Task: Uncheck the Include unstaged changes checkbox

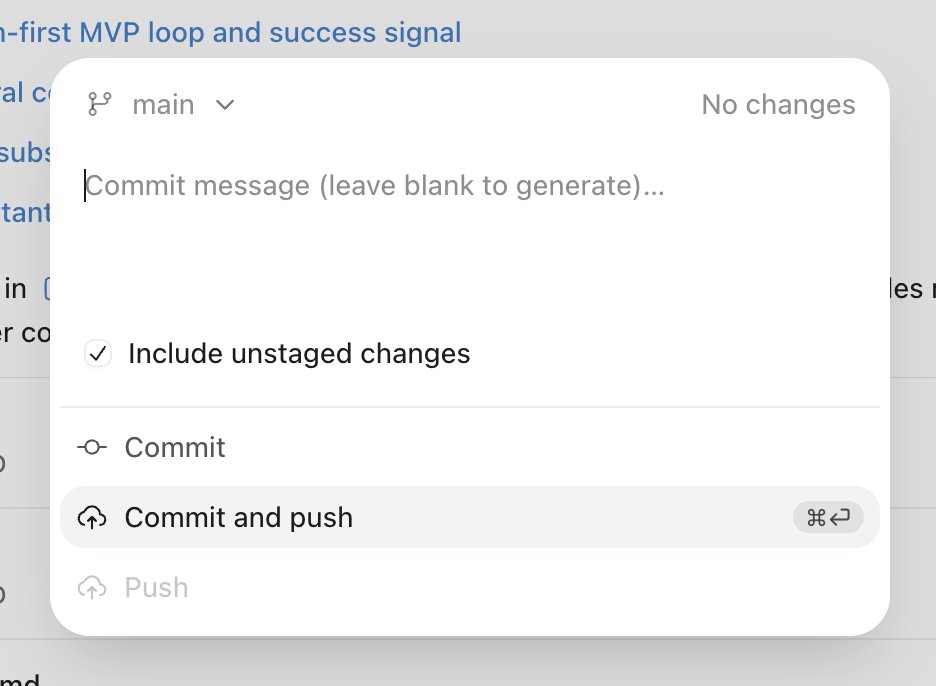Action: 98,353
